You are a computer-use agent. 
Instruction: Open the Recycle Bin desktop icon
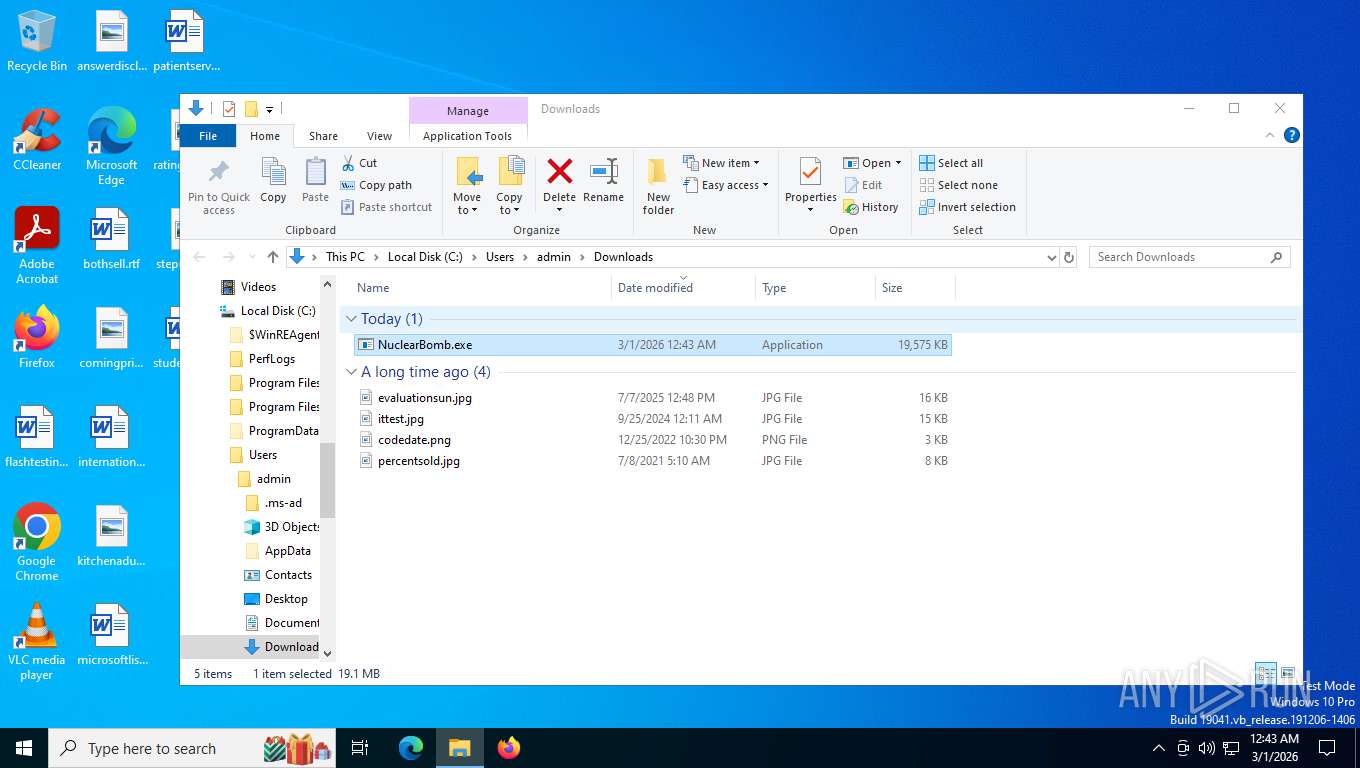tap(37, 41)
